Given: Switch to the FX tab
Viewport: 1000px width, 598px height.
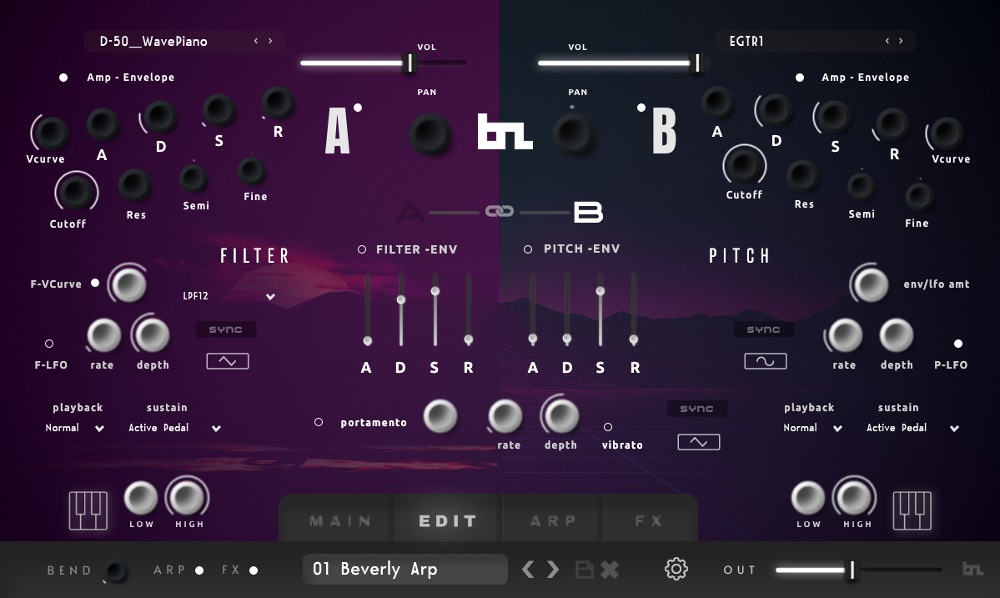Looking at the screenshot, I should click(x=649, y=521).
